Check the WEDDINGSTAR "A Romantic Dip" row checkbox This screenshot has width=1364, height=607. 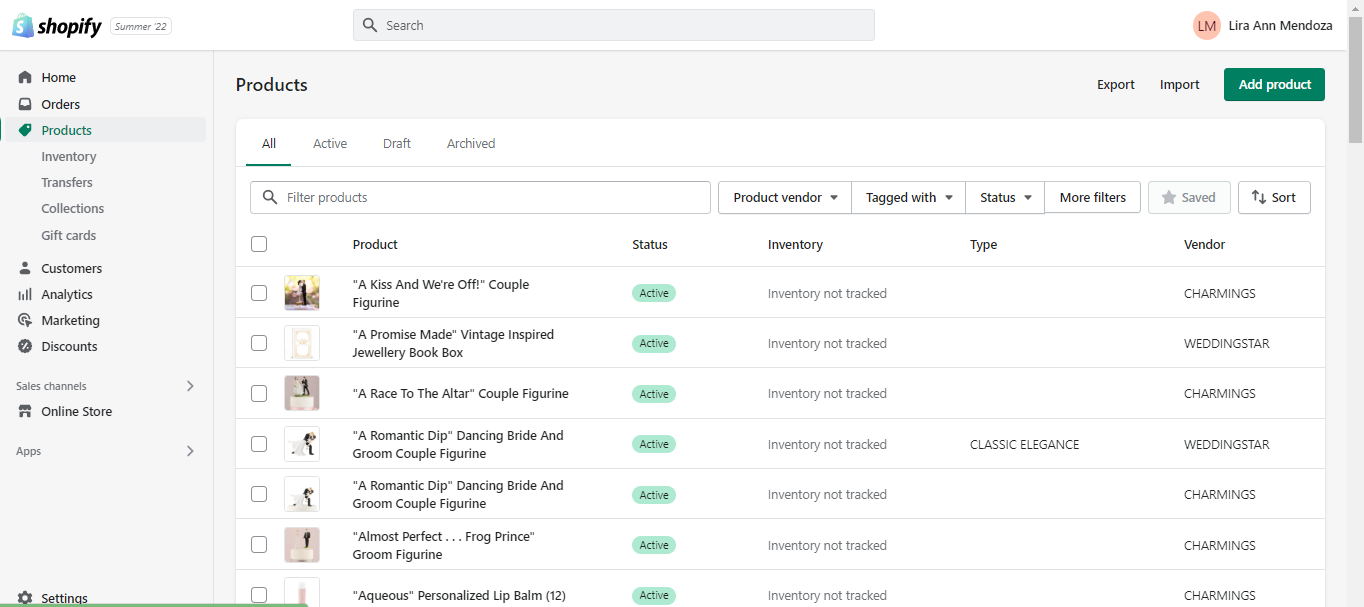click(259, 444)
